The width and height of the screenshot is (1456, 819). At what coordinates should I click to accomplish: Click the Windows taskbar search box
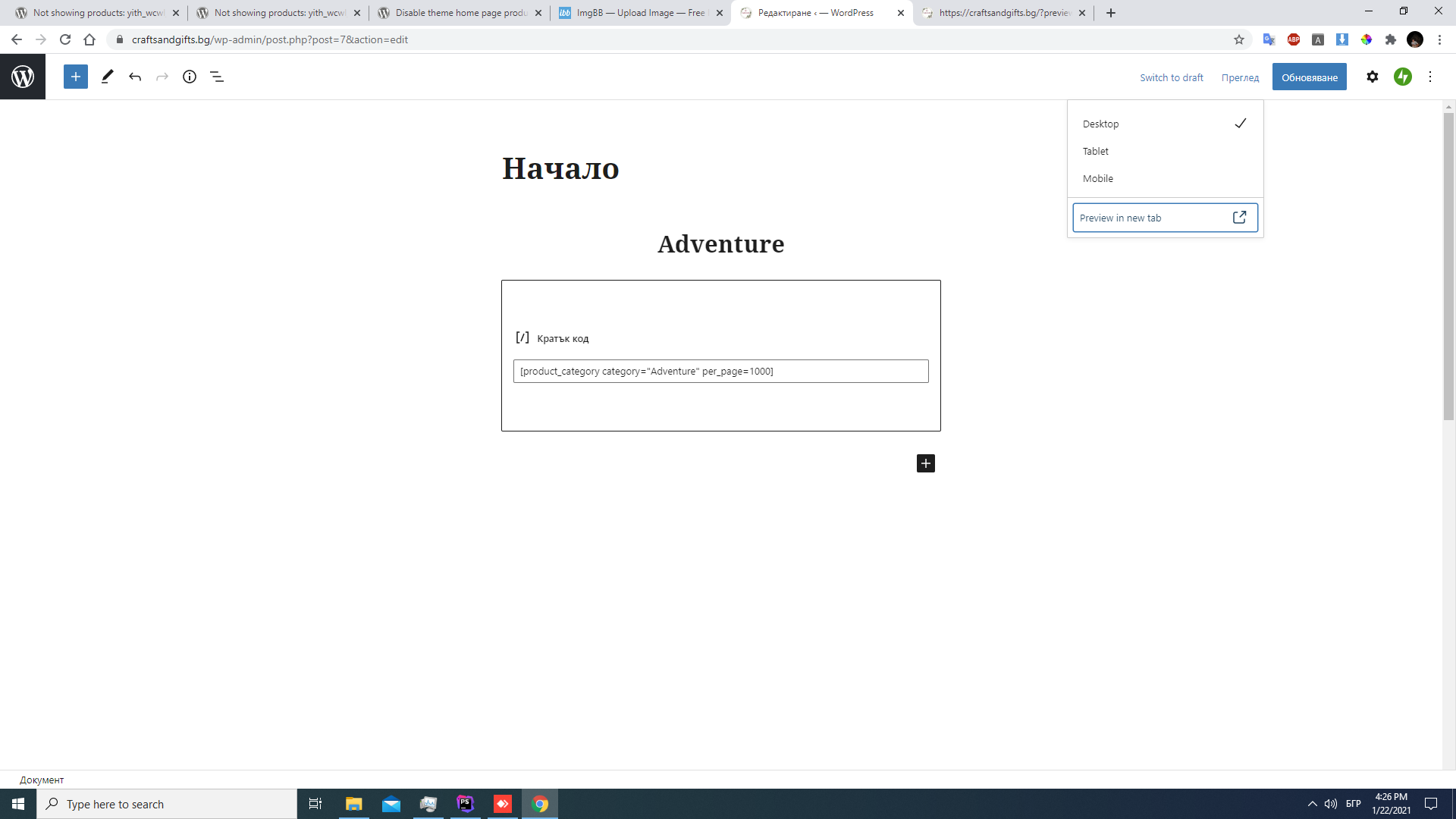[167, 804]
